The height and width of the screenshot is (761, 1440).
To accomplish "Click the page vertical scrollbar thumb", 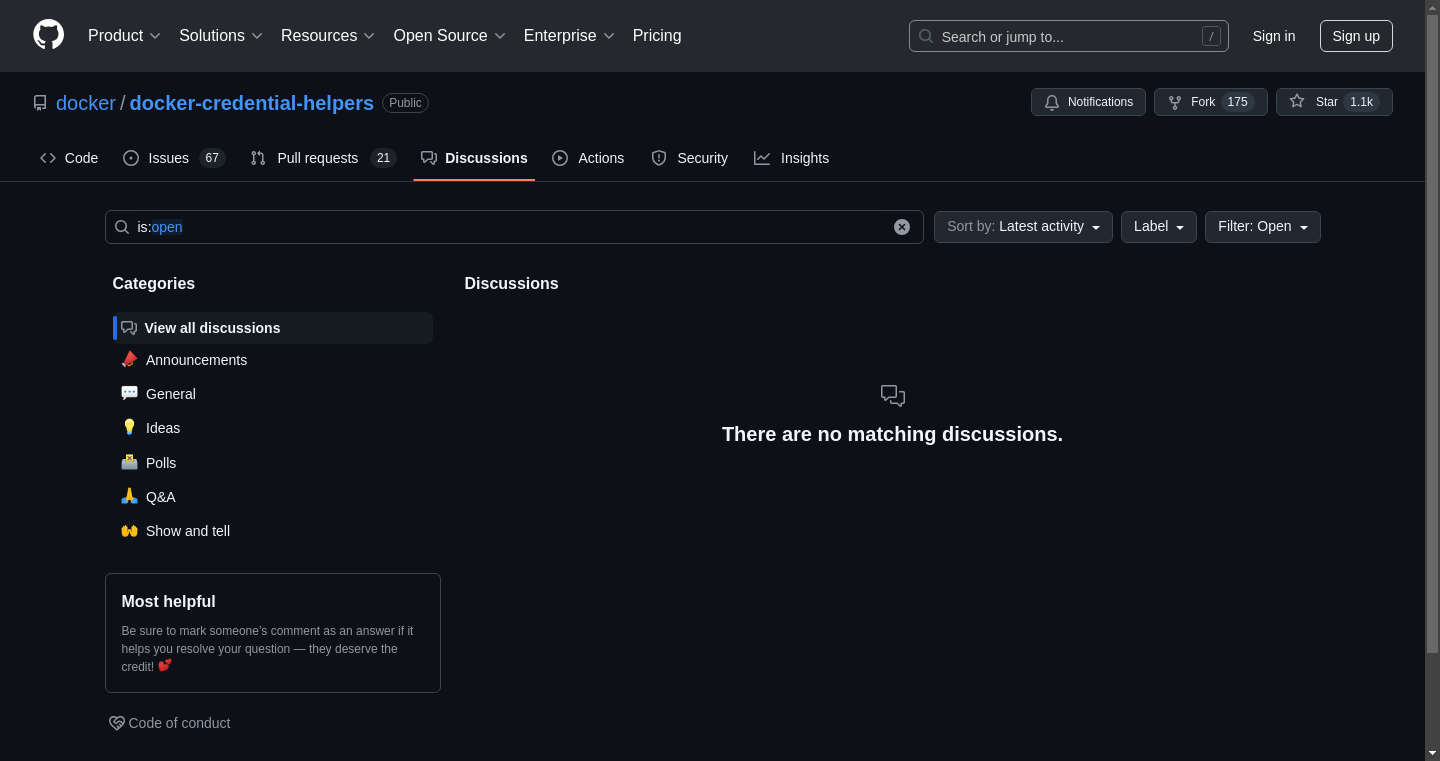I will click(1432, 333).
